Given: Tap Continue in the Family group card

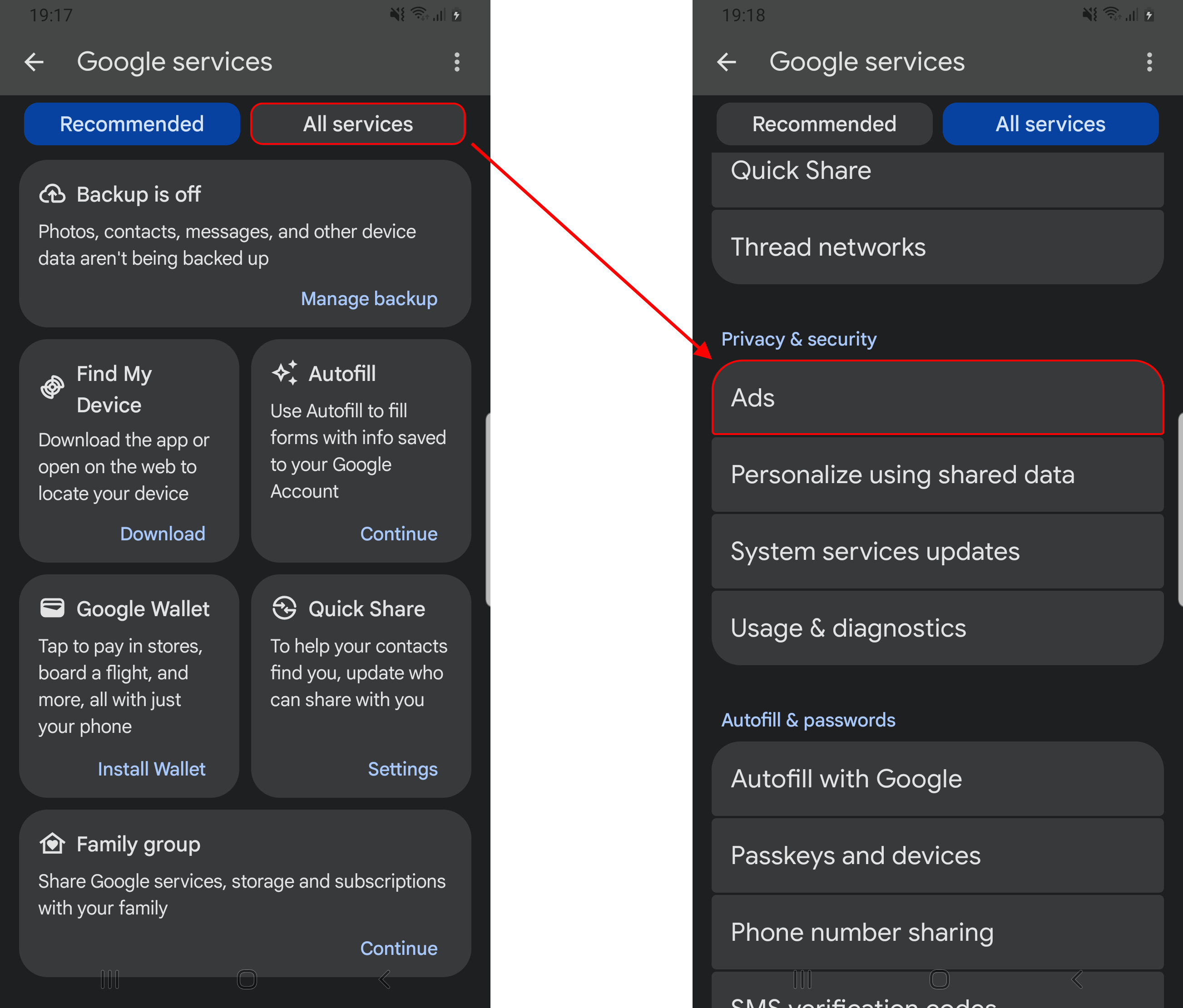Looking at the screenshot, I should coord(399,948).
